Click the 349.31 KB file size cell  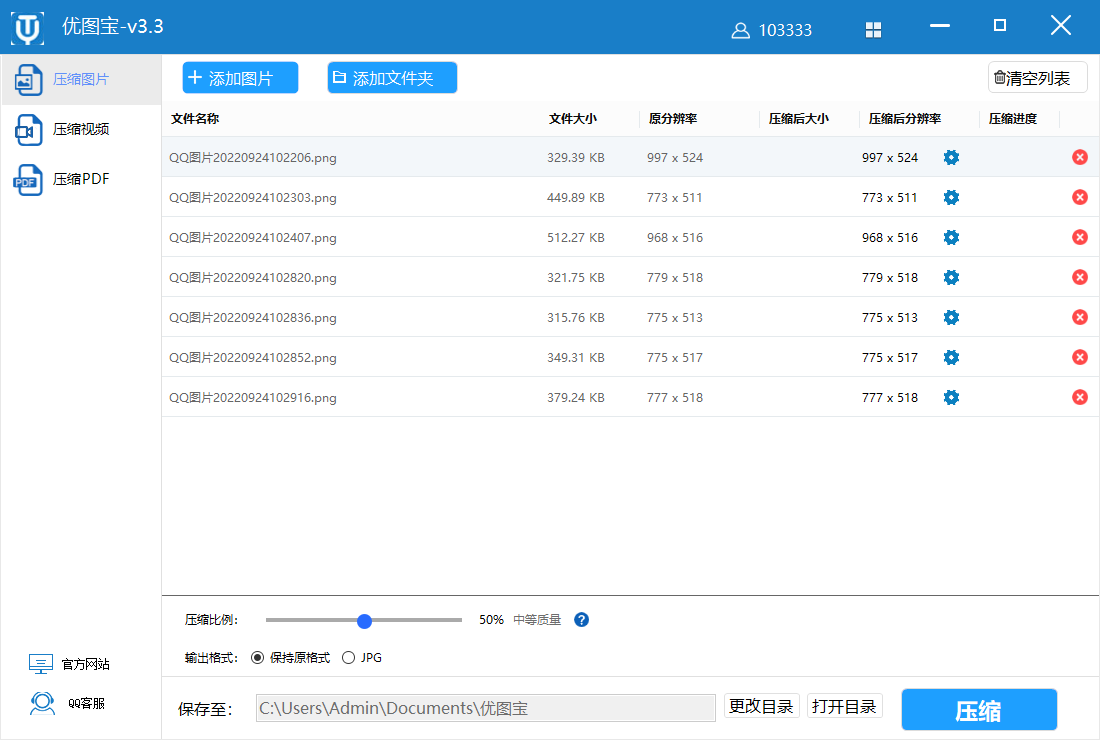pyautogui.click(x=576, y=358)
